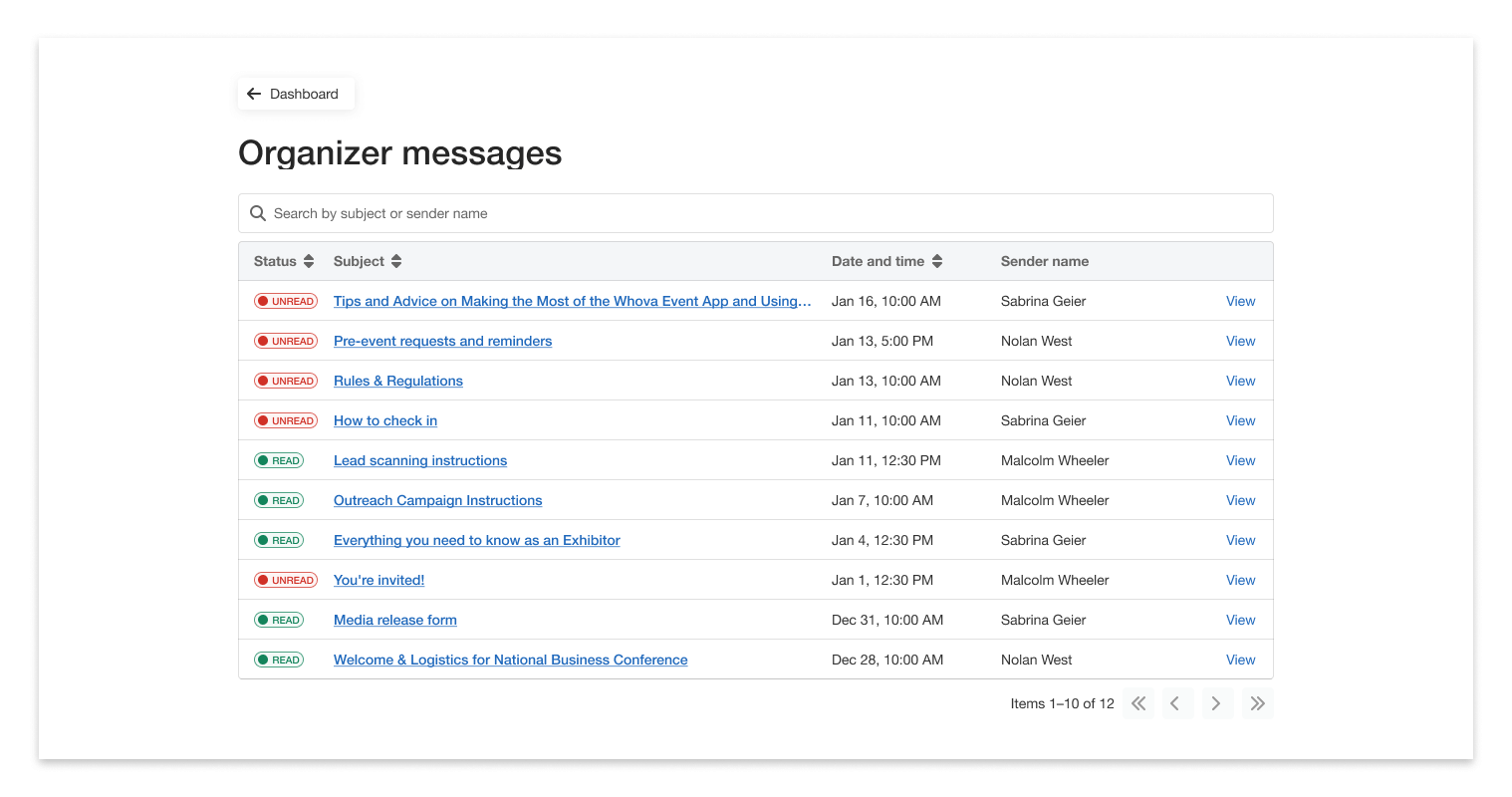Image resolution: width=1512 pixels, height=797 pixels.
Task: Open Lead scanning instructions message link
Action: tap(420, 460)
